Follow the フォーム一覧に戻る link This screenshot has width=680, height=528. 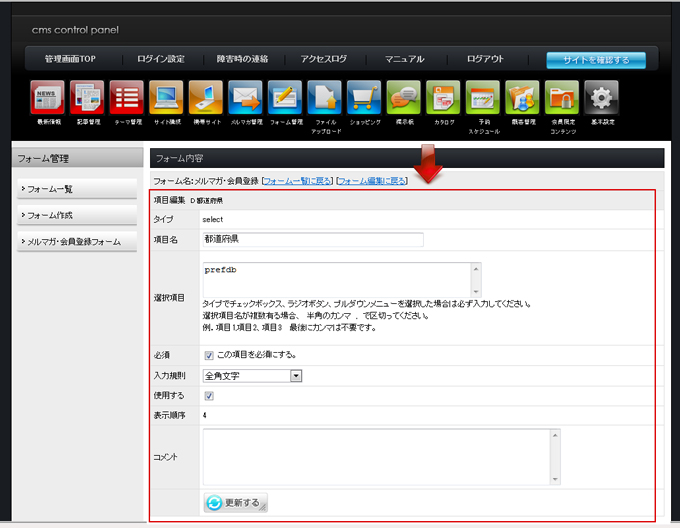(x=296, y=181)
